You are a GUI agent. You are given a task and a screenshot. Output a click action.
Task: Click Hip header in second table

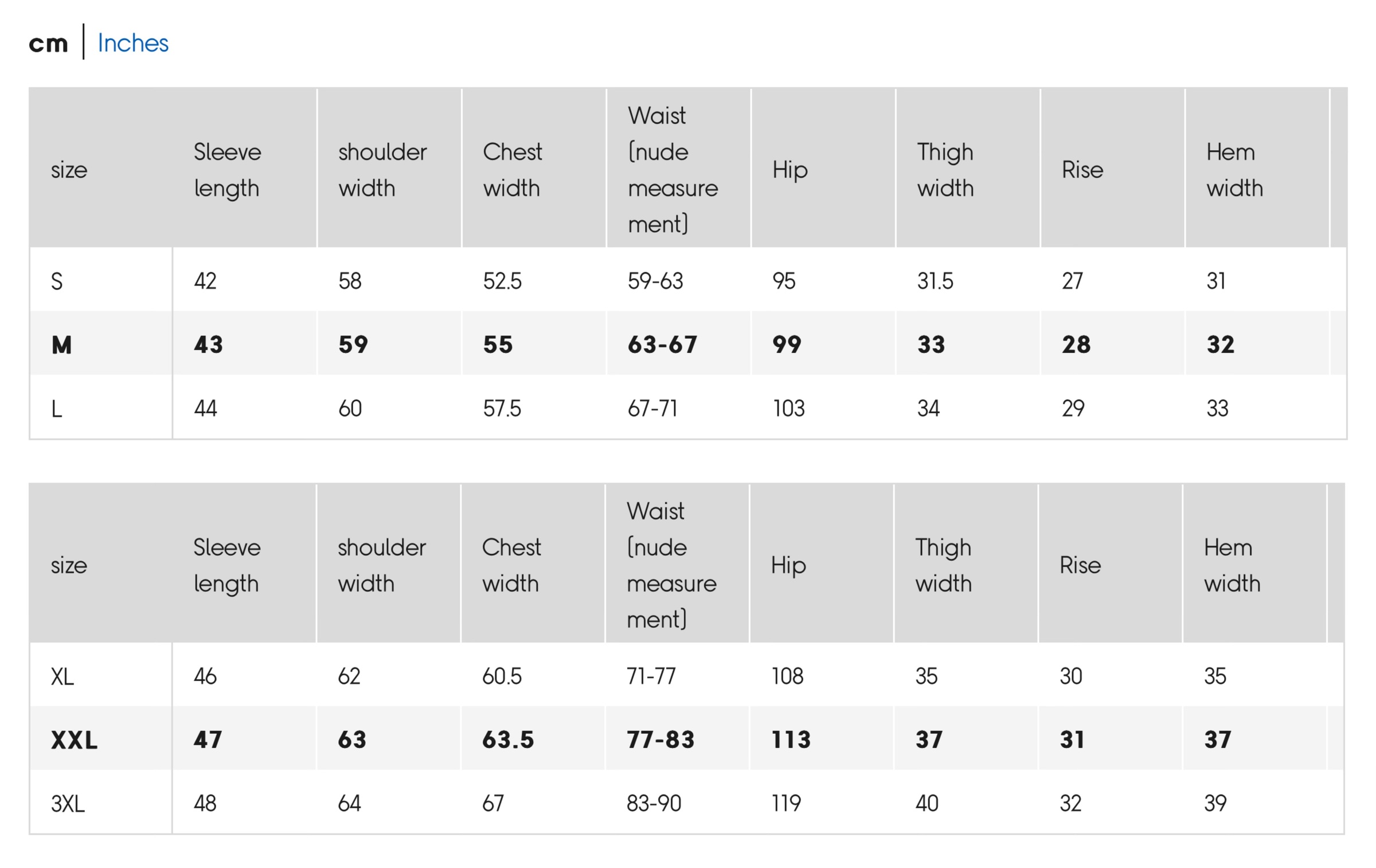(x=788, y=565)
